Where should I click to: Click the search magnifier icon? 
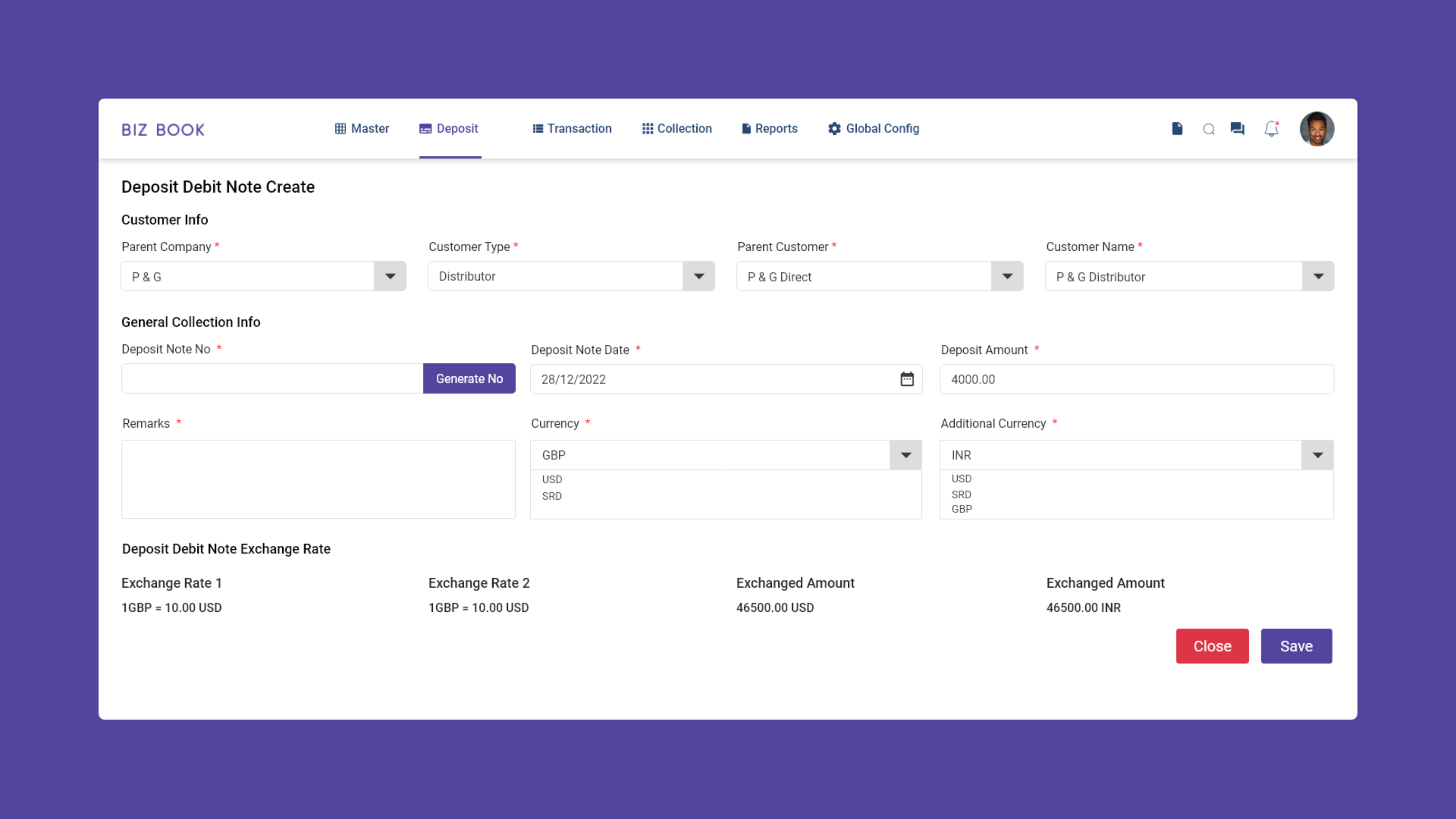(1208, 129)
